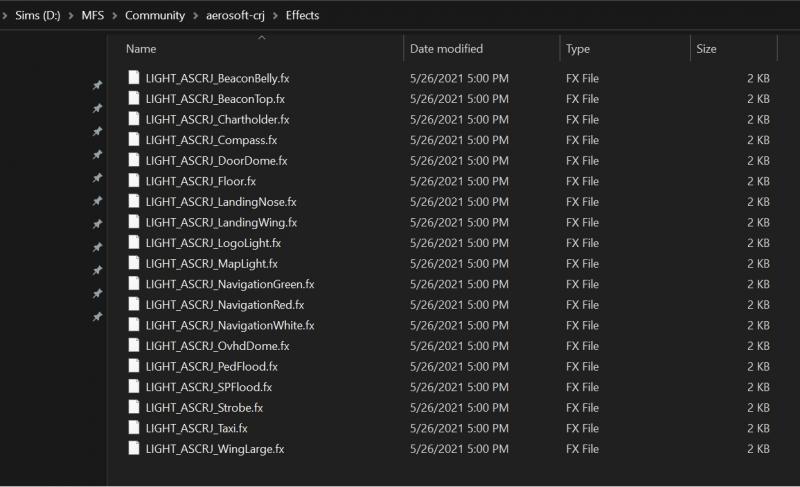This screenshot has width=800, height=487.
Task: Click the LIGHT_ASCRJ_BeaconBelly.fx file icon
Action: [135, 78]
